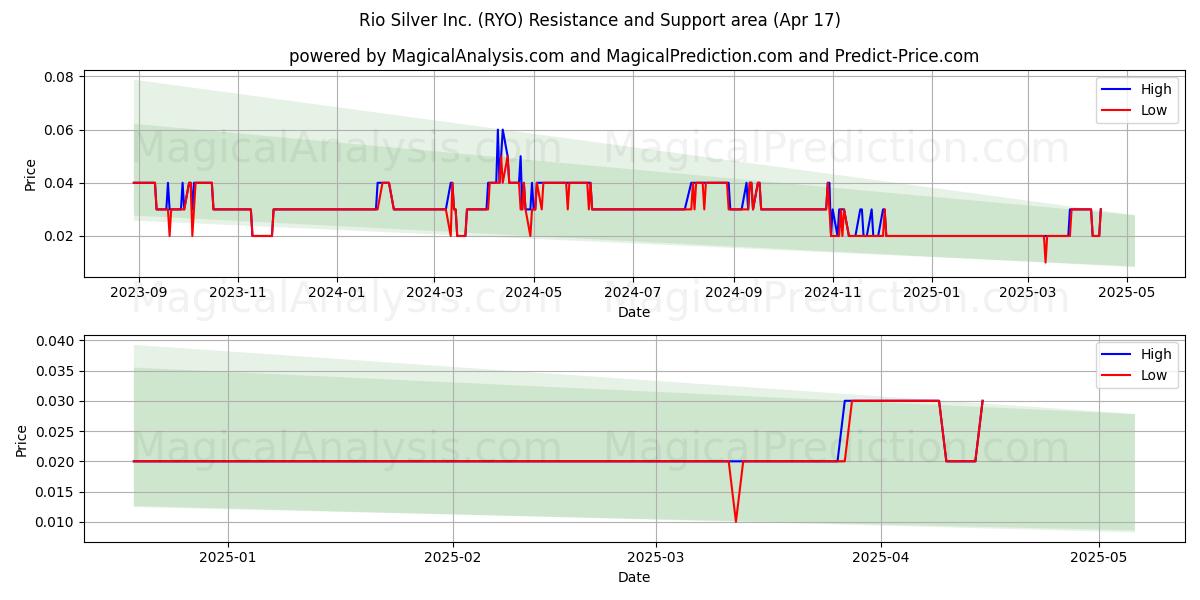1200x600 pixels.
Task: Click the 0.010 y-axis tick label
Action: 56,522
